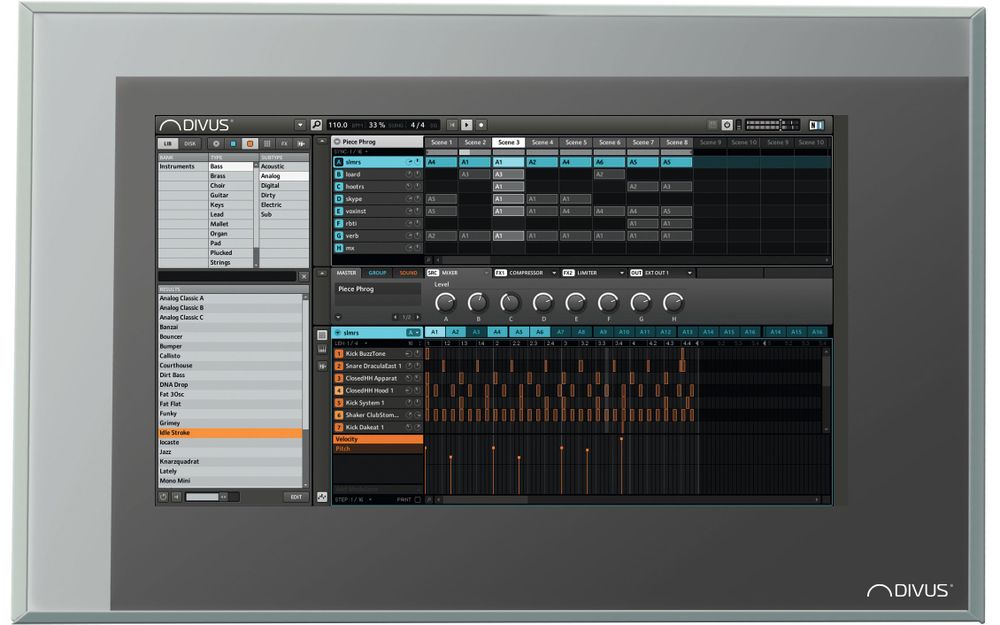
Task: Collapse the control area arrow beside MASTER
Action: point(322,273)
